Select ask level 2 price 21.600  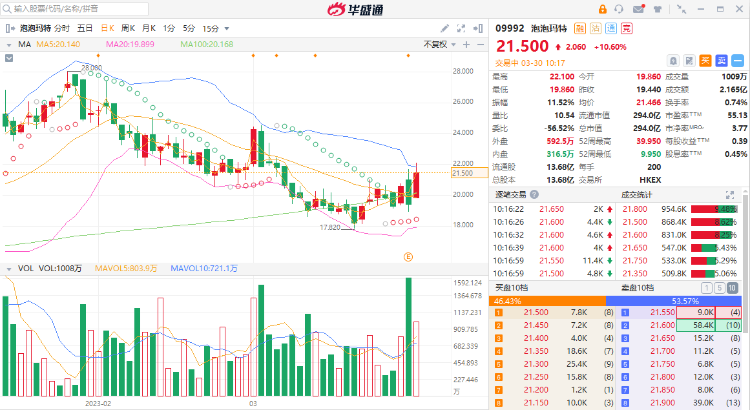pyautogui.click(x=662, y=325)
